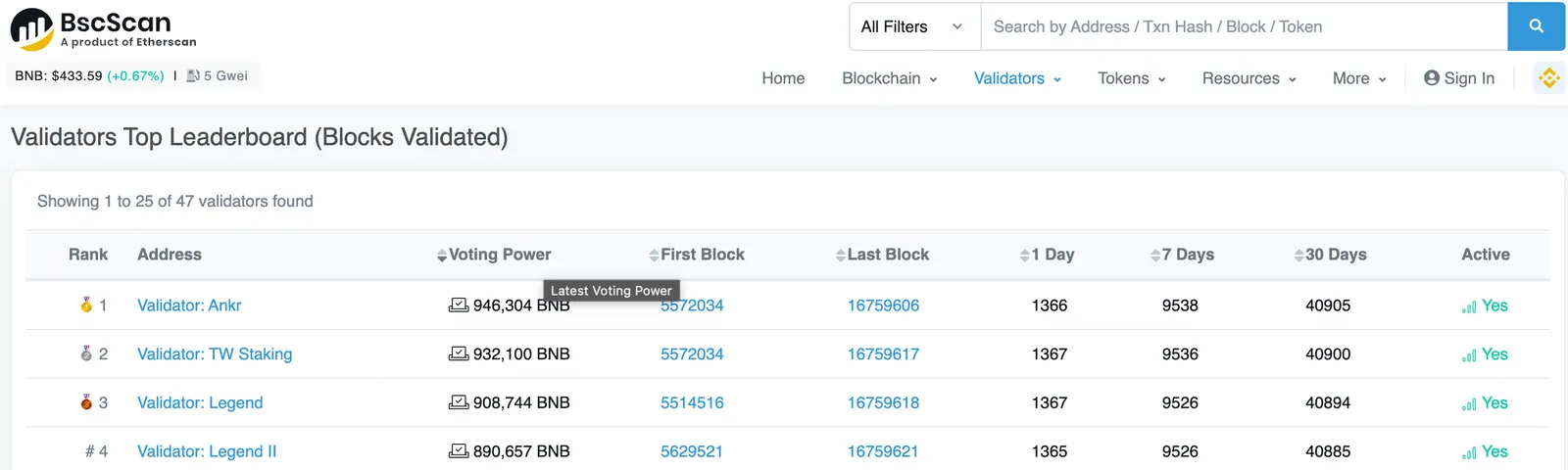This screenshot has height=470, width=1568.
Task: Click silver medal icon for rank 2
Action: (86, 353)
